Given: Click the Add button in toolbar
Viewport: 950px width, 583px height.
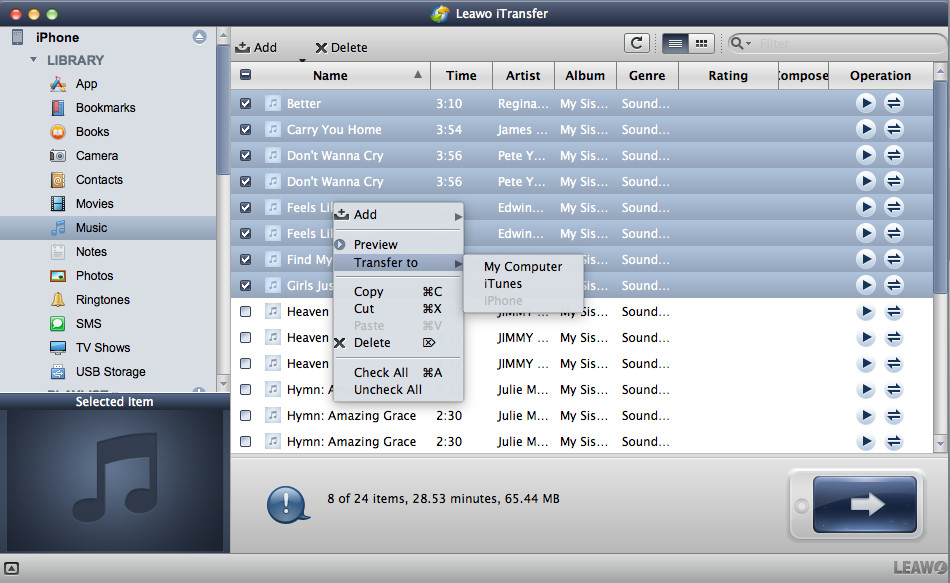Looking at the screenshot, I should coord(256,47).
